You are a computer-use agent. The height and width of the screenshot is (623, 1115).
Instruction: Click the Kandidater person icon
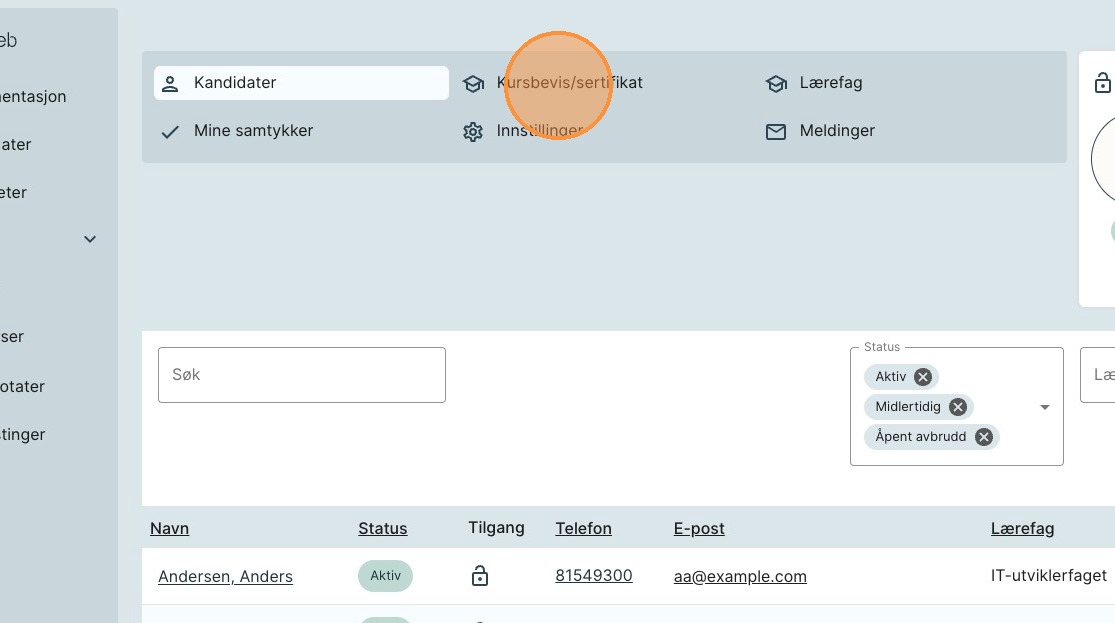(170, 83)
